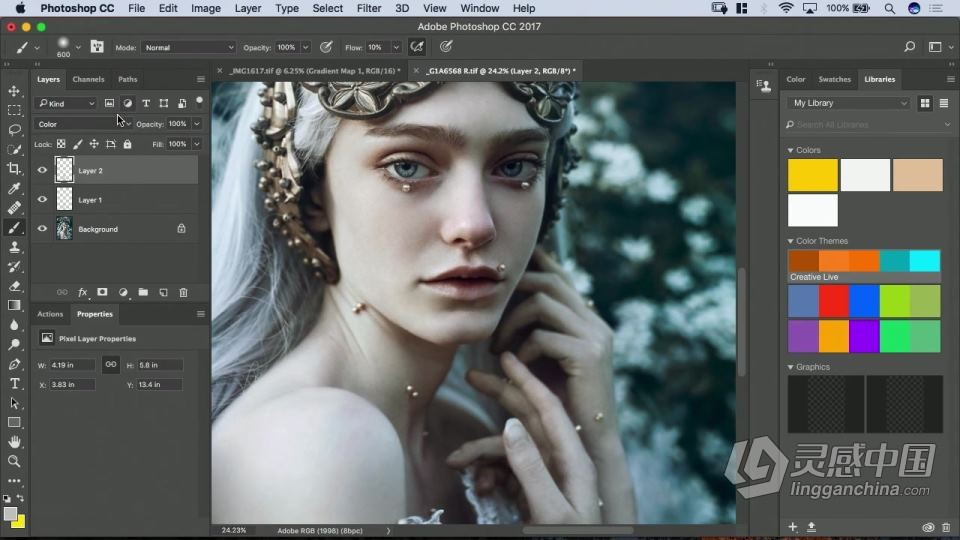Toggle lock image pixels
The image size is (960, 540).
pyautogui.click(x=78, y=144)
